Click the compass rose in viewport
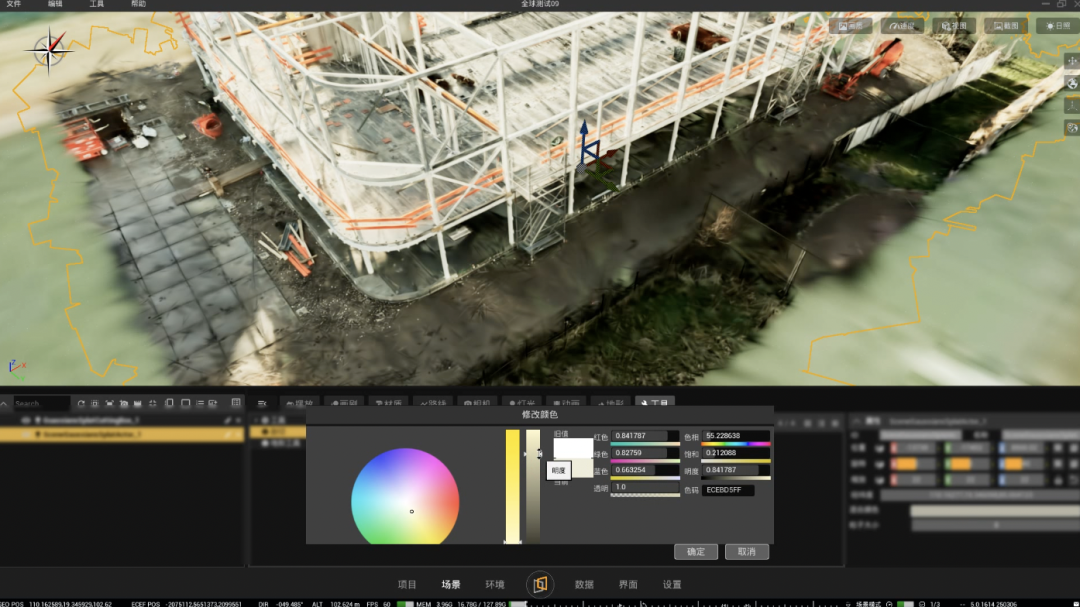This screenshot has height=607, width=1080. pyautogui.click(x=50, y=50)
